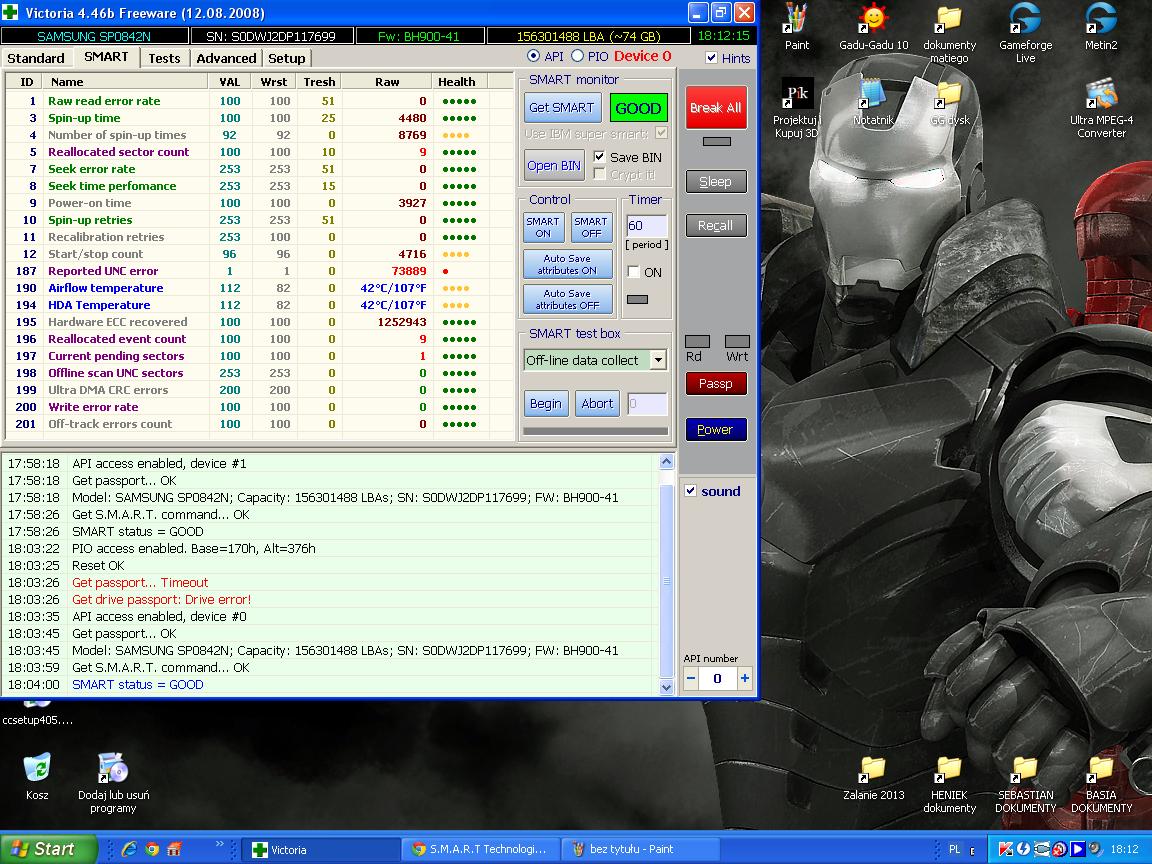Click the Victoria title bar cross icon
Screen dimensions: 1152x864
pos(12,12)
